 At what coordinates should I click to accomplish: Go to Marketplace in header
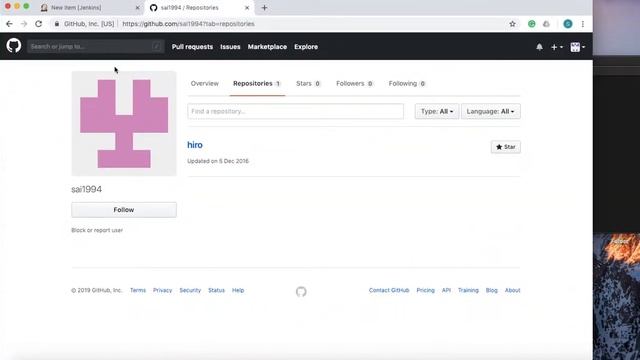(x=267, y=47)
